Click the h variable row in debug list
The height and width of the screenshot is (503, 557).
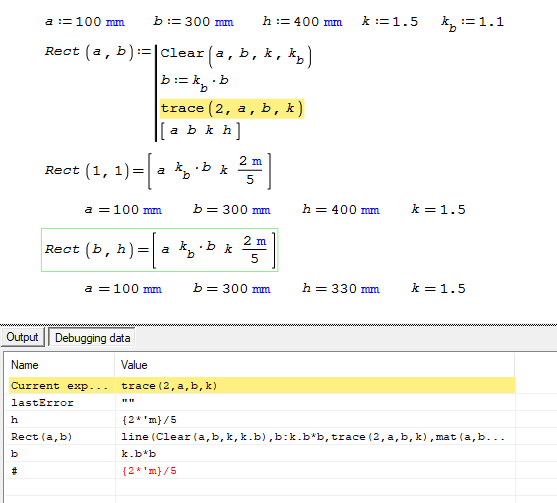pos(262,420)
